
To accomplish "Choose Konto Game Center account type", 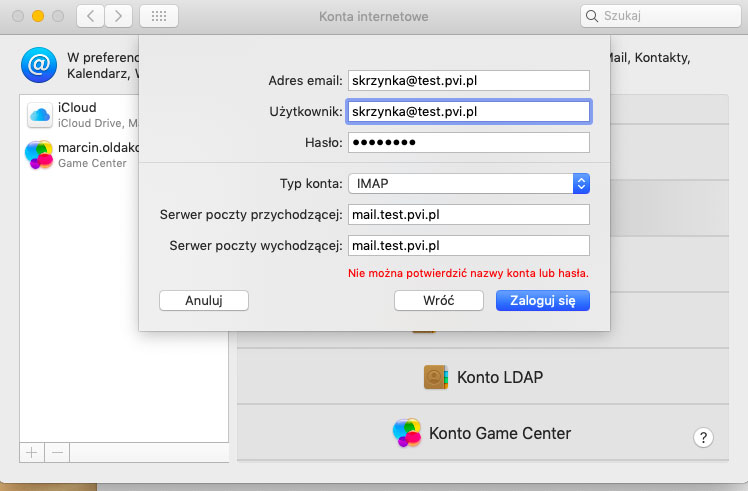I will pos(483,433).
